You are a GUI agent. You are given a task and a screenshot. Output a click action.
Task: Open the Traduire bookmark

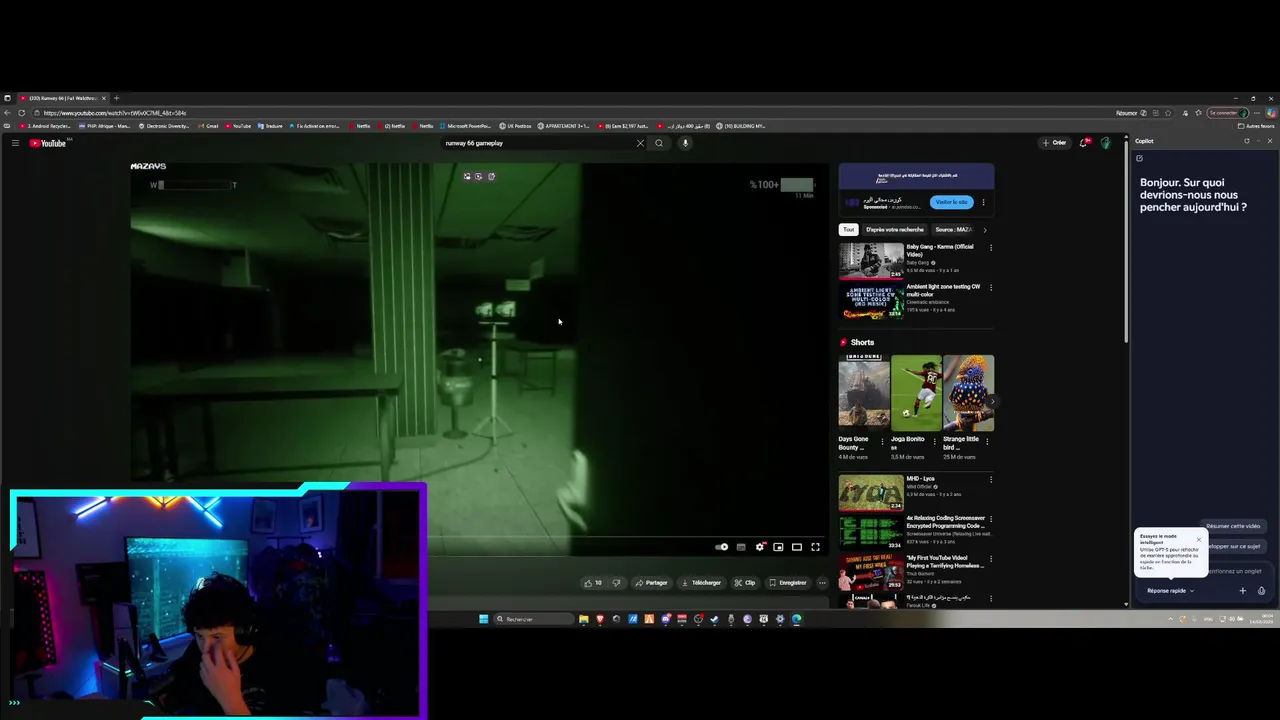[x=270, y=126]
